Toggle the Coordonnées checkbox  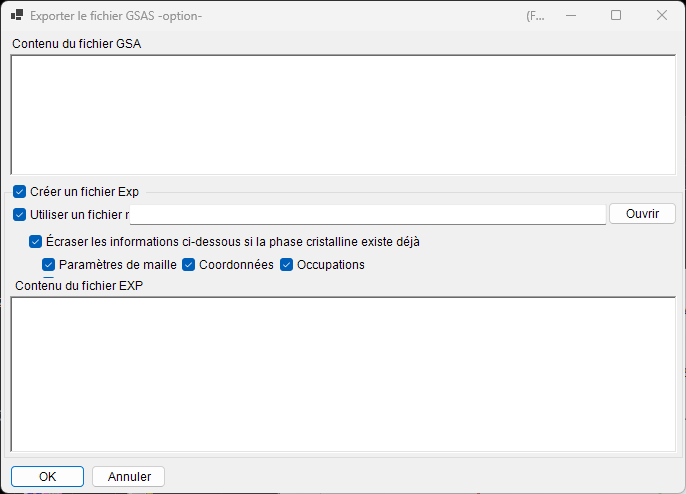coord(189,265)
